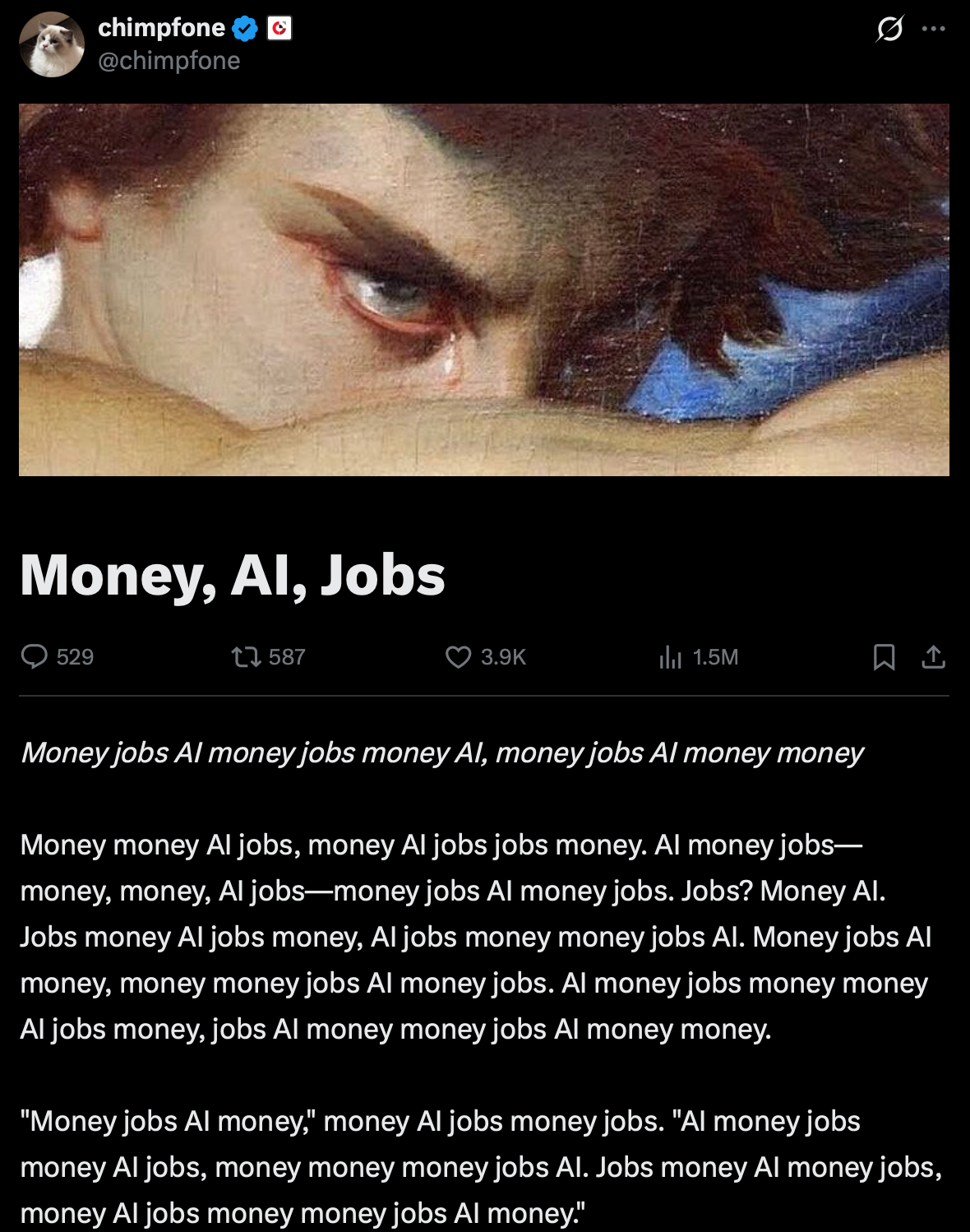Click the 587 reposts count
The height and width of the screenshot is (1232, 970).
tap(287, 657)
